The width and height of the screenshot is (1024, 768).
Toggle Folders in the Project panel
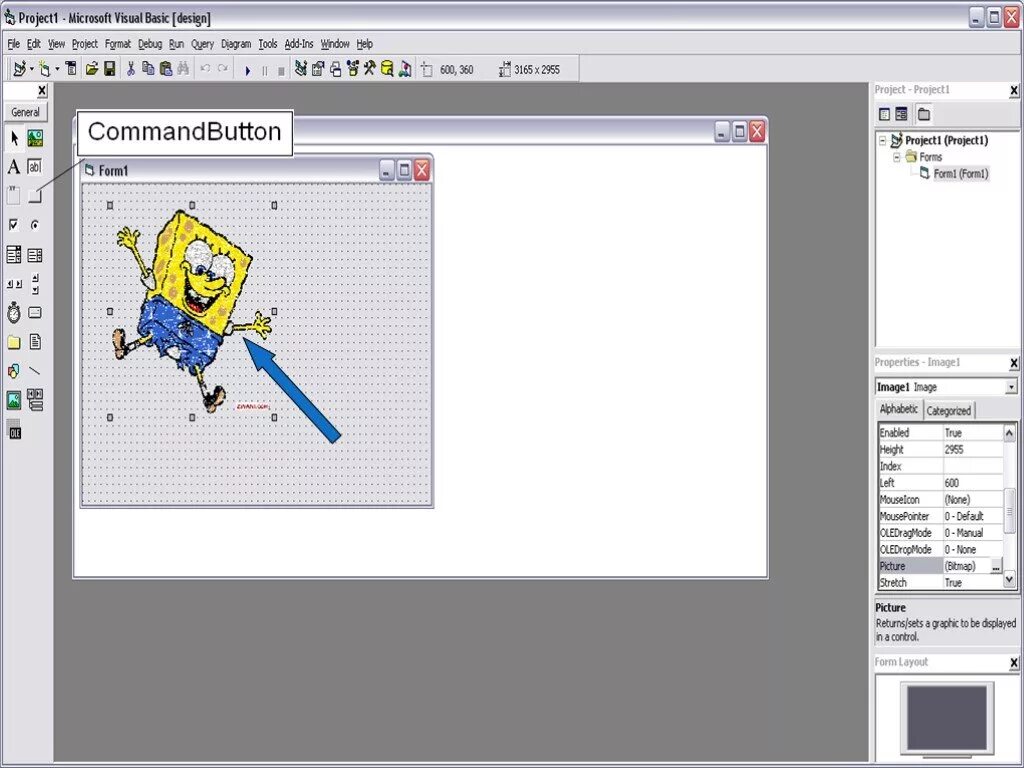[x=923, y=114]
